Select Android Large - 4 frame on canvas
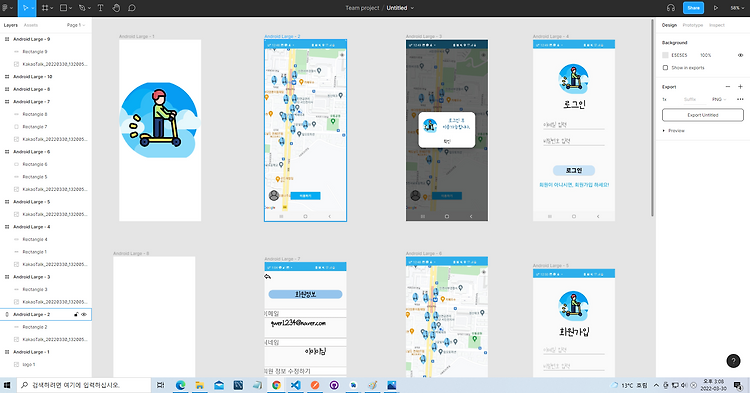 pyautogui.click(x=574, y=131)
